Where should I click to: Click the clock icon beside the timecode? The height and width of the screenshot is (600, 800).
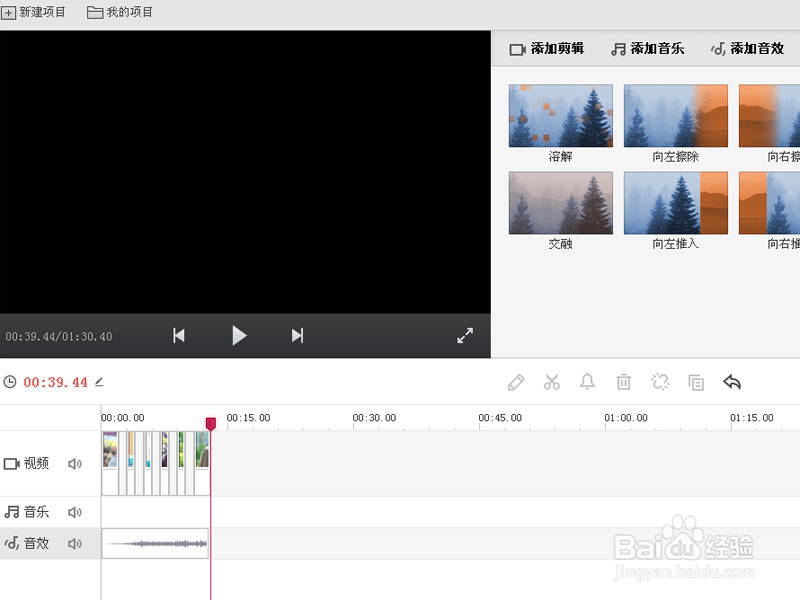pos(10,382)
